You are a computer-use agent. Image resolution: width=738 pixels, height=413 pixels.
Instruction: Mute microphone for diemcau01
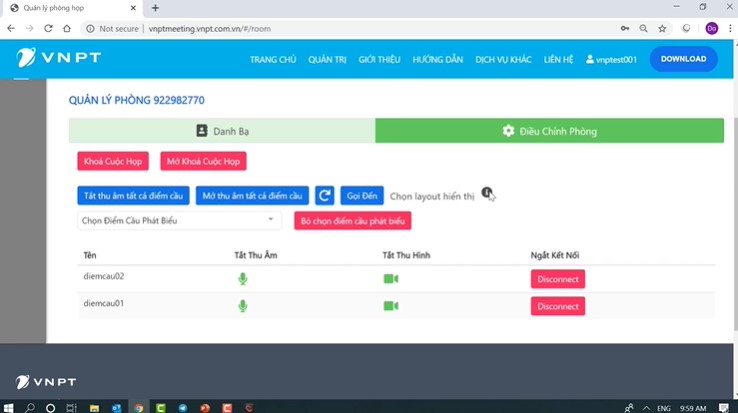tap(242, 305)
